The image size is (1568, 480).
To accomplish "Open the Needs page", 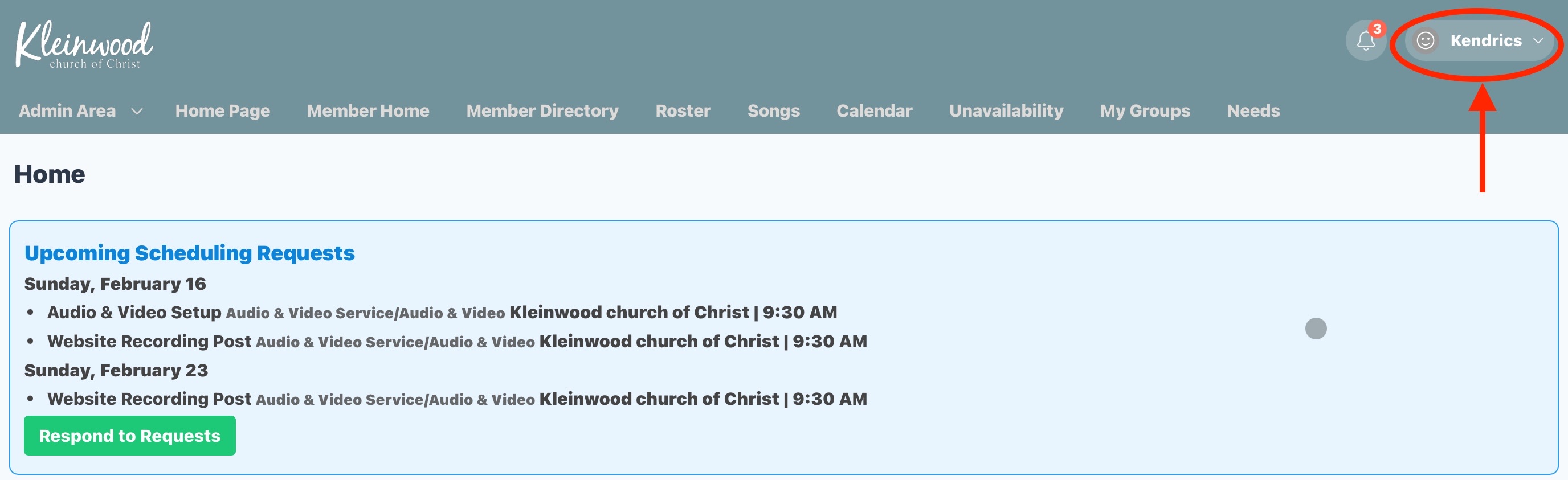I will (x=1253, y=110).
